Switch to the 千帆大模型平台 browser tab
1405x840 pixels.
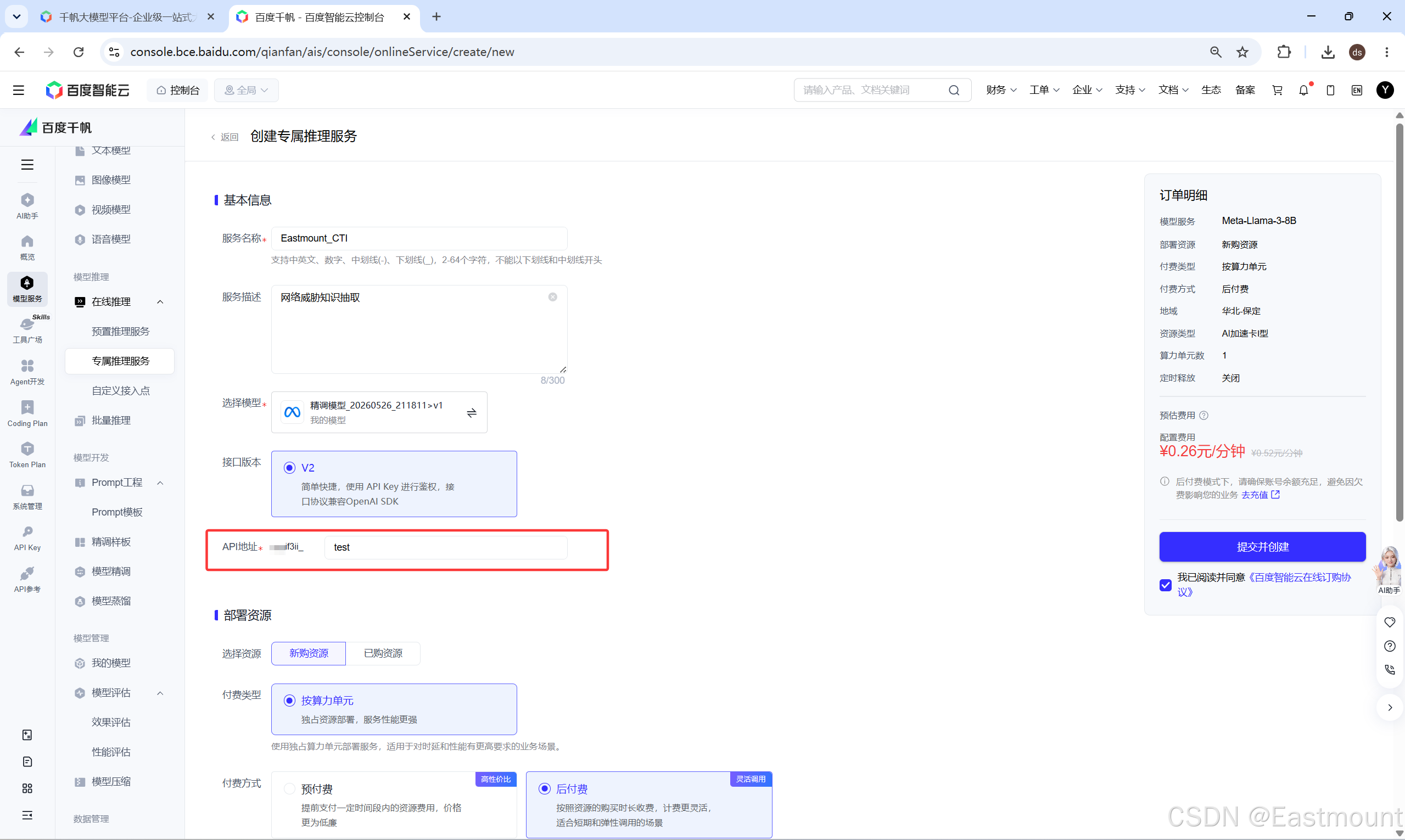click(x=127, y=17)
